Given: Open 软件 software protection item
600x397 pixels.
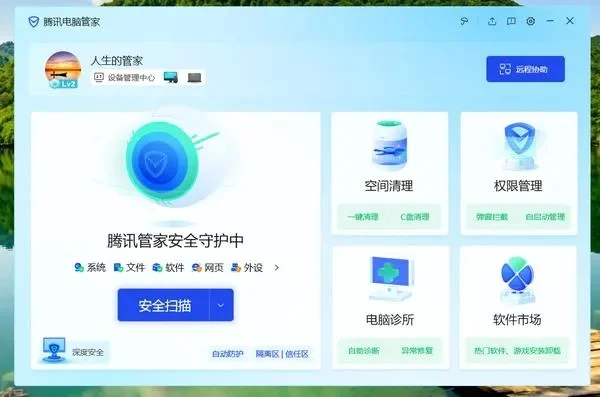Looking at the screenshot, I should coord(168,267).
